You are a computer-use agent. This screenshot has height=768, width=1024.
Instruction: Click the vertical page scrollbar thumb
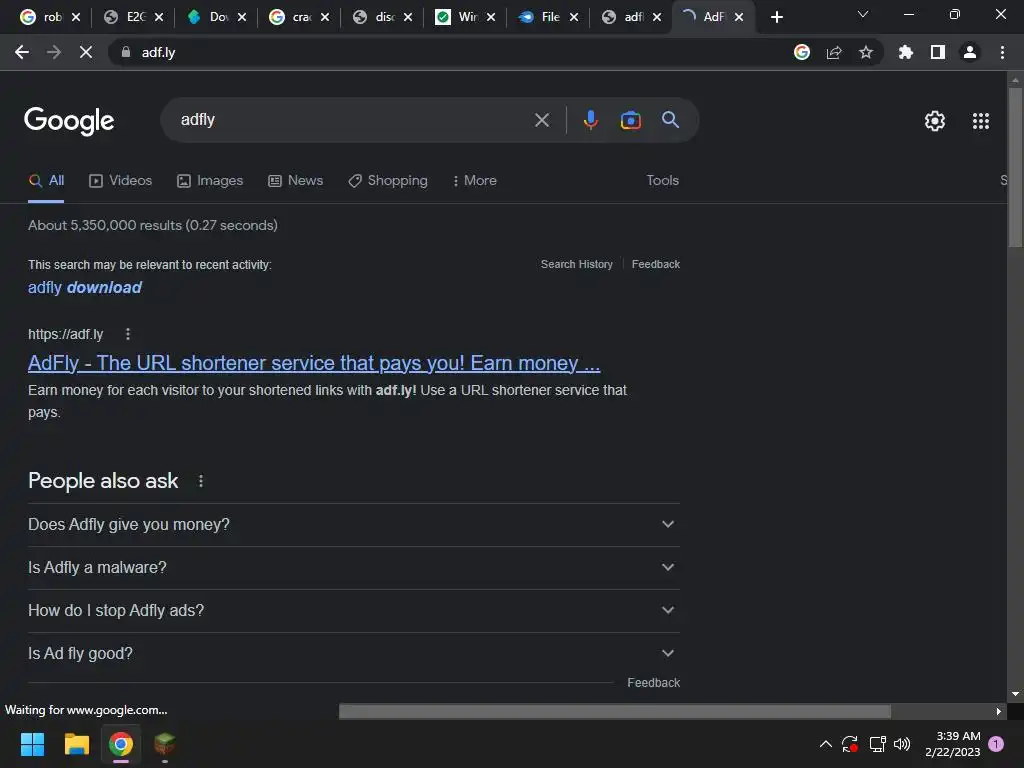click(x=1015, y=167)
